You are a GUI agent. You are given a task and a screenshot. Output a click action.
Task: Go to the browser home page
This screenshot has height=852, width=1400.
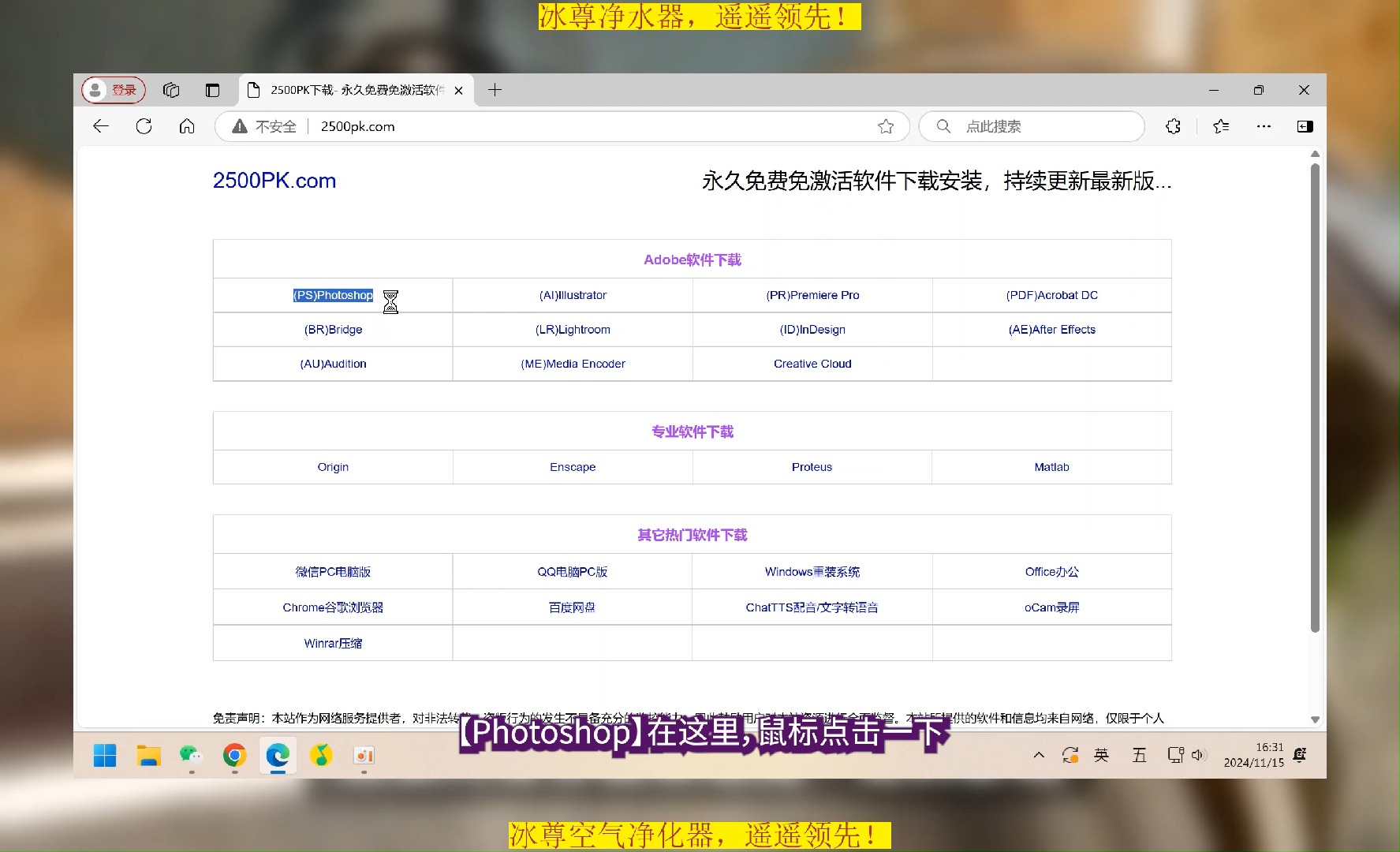coord(187,126)
